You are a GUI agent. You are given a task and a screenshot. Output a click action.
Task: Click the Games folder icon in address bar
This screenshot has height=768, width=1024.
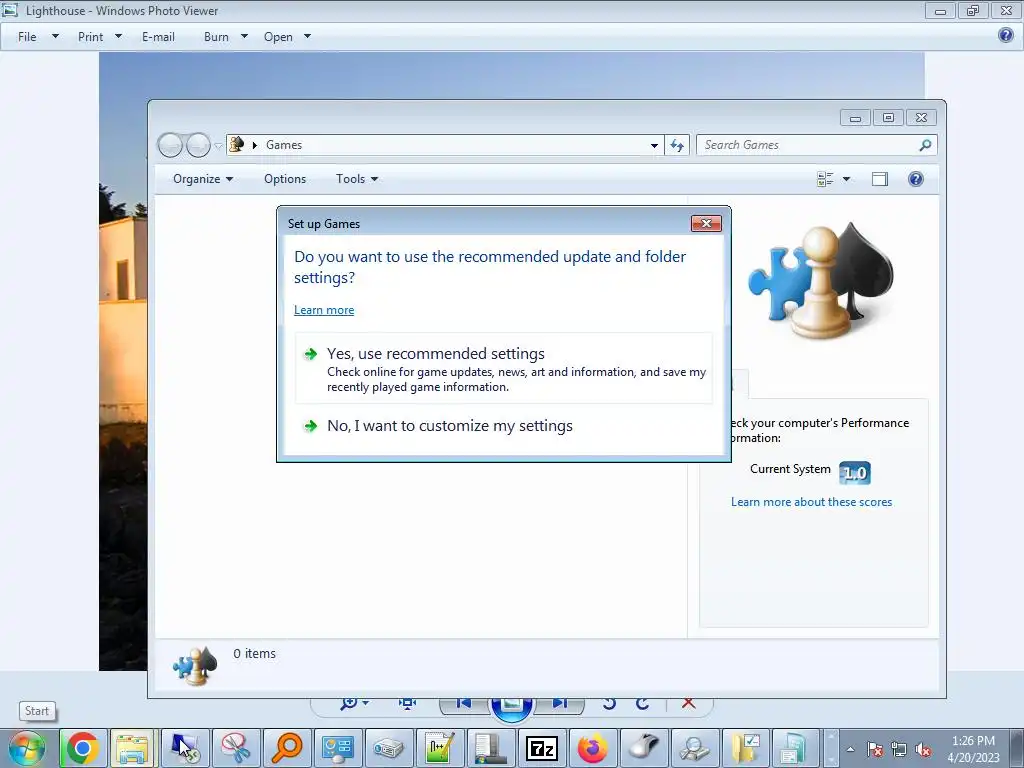click(x=236, y=144)
